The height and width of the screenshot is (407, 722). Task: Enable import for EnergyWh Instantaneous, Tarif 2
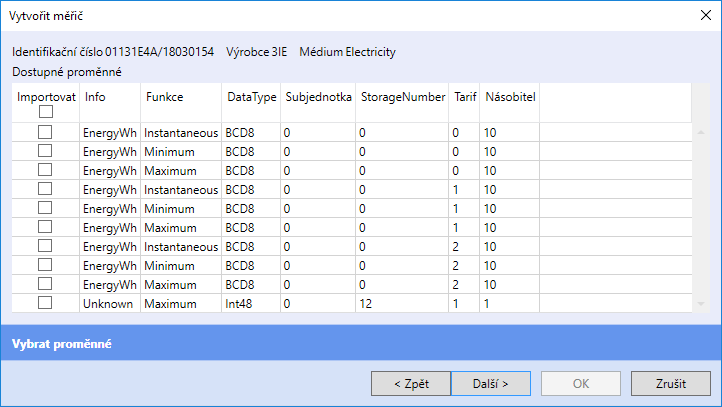[x=45, y=246]
